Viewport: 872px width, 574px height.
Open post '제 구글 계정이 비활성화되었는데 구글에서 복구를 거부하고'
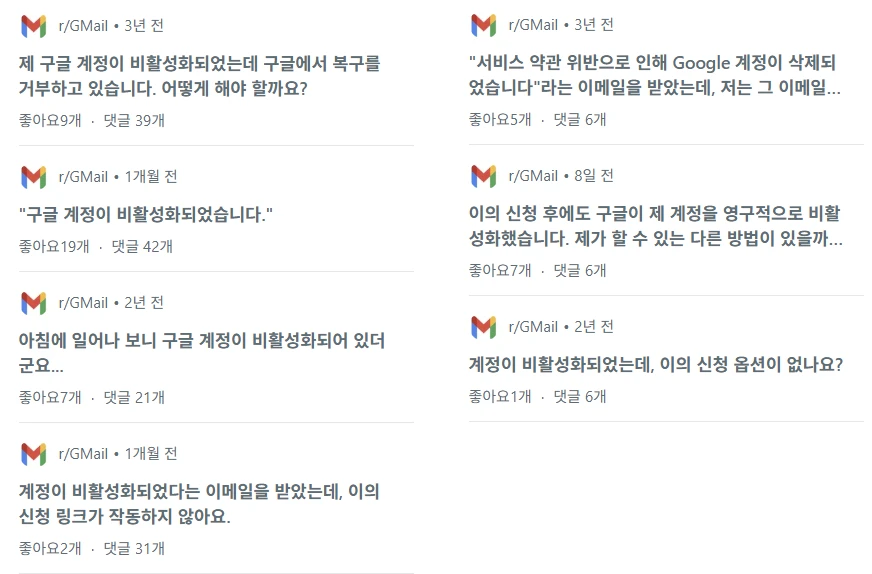(200, 76)
